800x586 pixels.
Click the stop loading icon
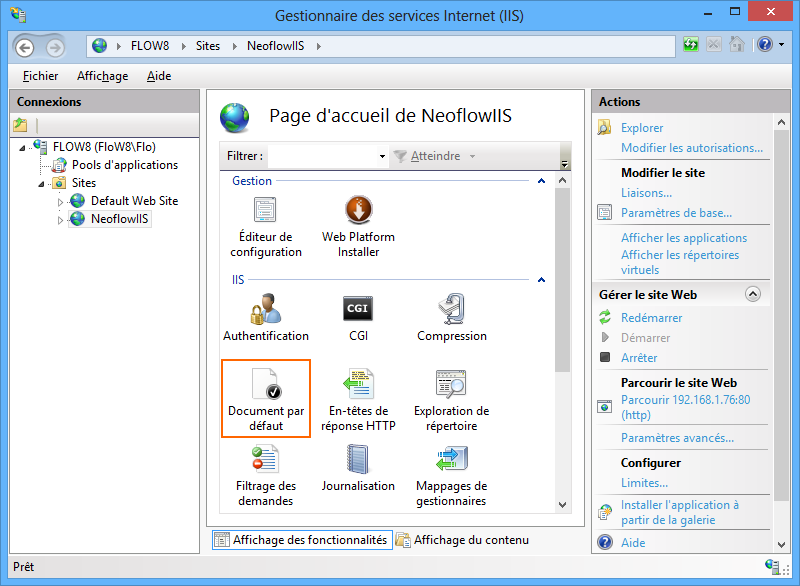coord(713,45)
